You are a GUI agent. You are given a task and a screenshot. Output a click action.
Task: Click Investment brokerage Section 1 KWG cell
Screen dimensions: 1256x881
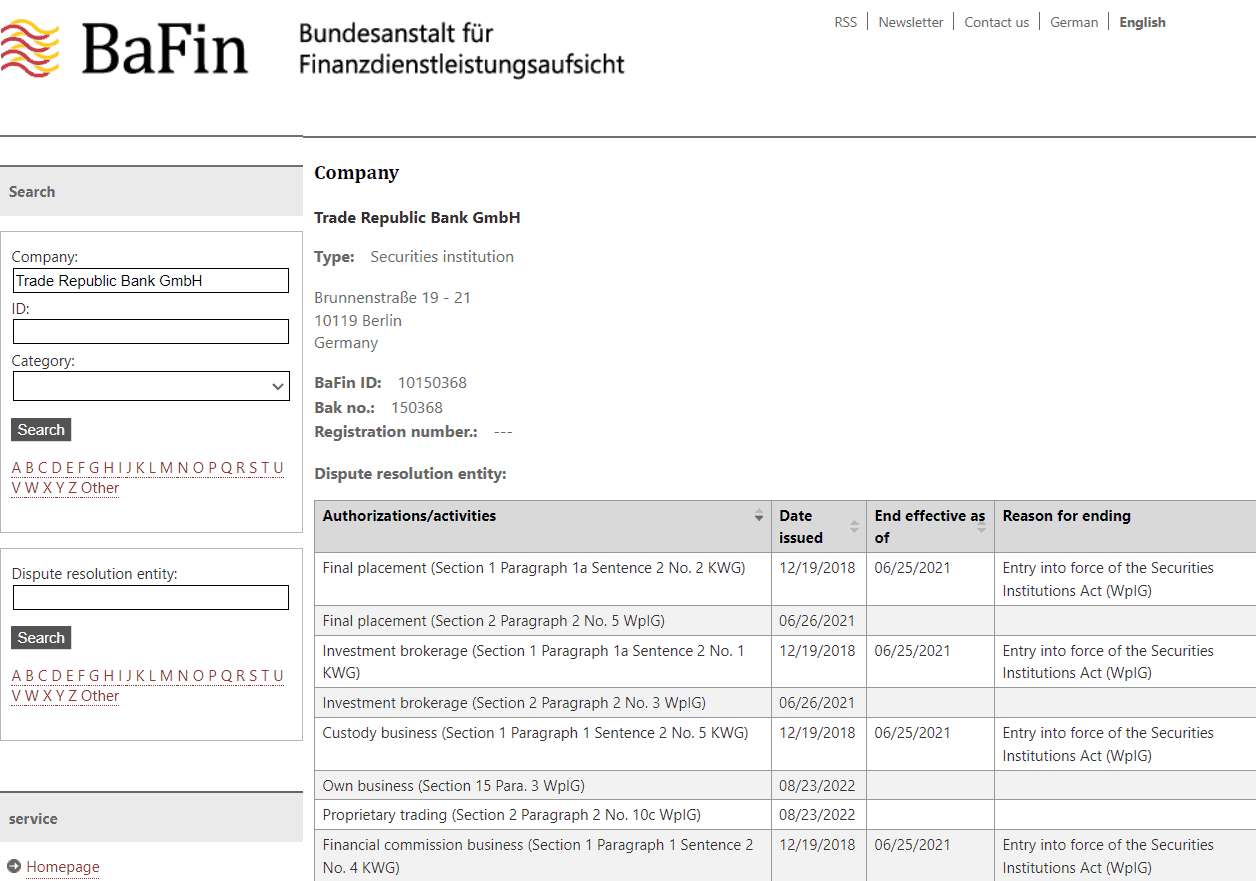point(543,662)
